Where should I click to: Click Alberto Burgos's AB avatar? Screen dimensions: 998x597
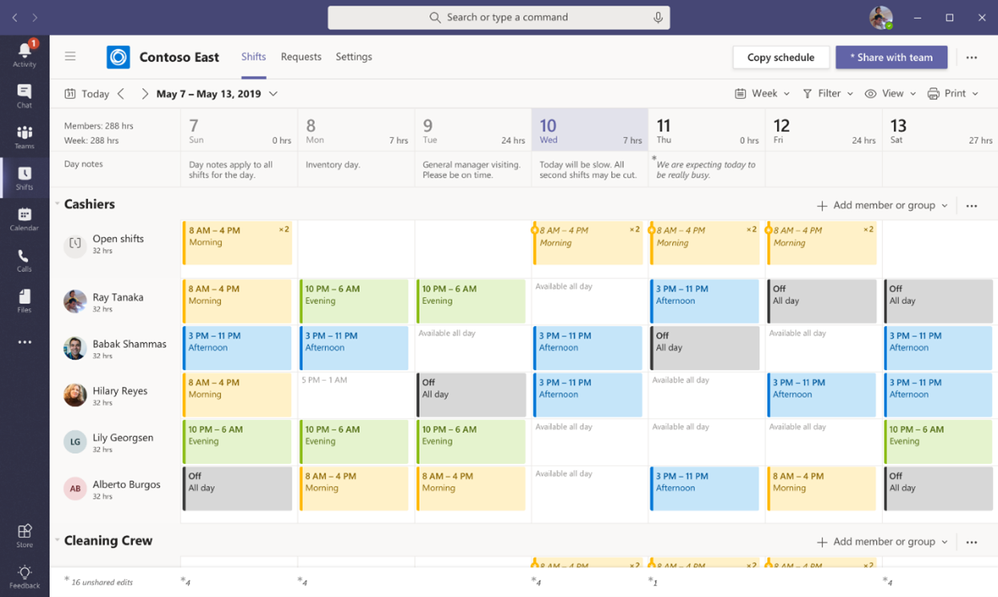(75, 489)
